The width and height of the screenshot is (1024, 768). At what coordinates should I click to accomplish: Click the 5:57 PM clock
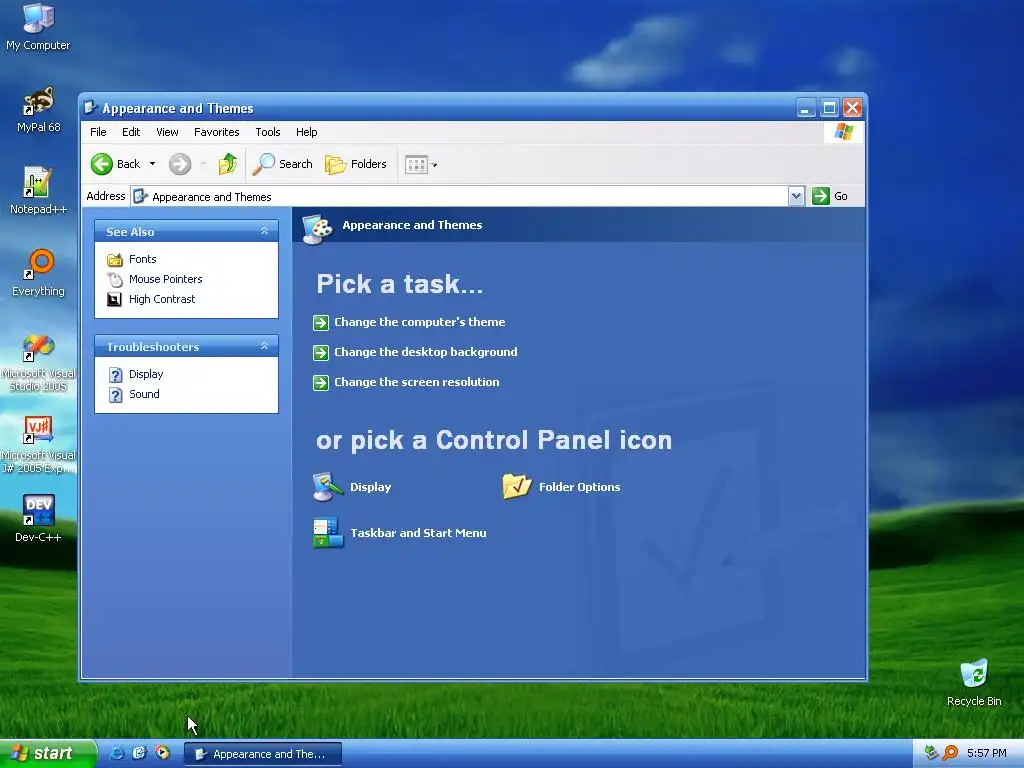point(986,753)
